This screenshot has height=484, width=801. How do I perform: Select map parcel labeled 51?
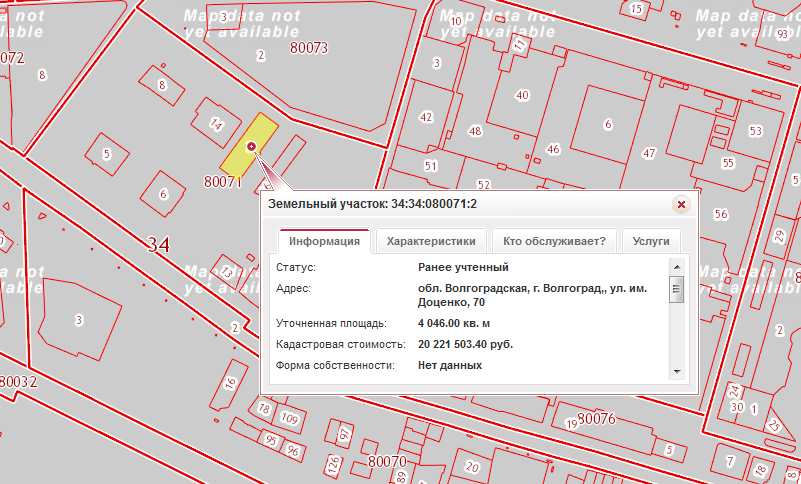[x=431, y=166]
